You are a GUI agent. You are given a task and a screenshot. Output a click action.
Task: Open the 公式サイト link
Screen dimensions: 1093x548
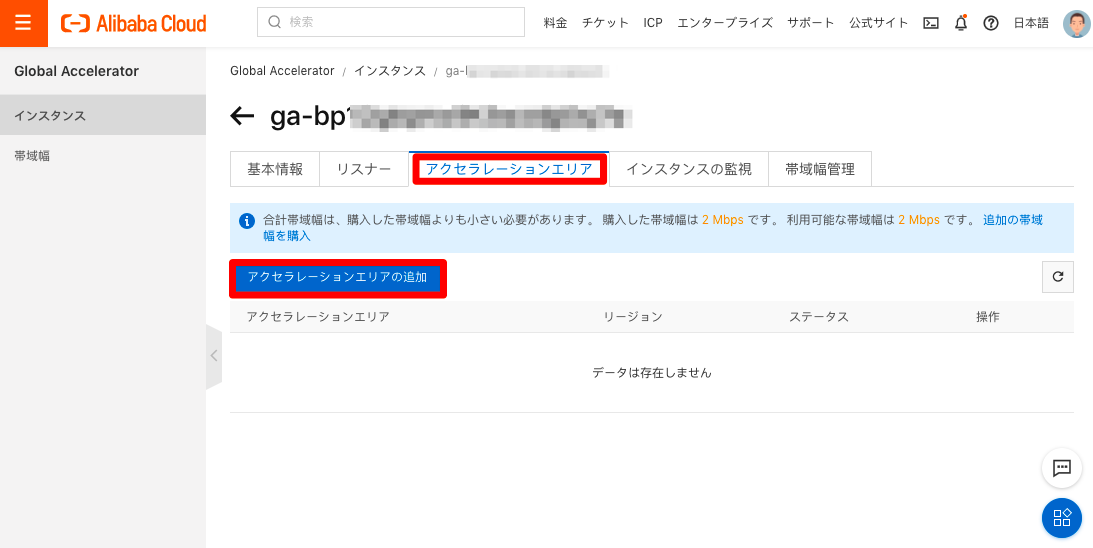point(878,23)
